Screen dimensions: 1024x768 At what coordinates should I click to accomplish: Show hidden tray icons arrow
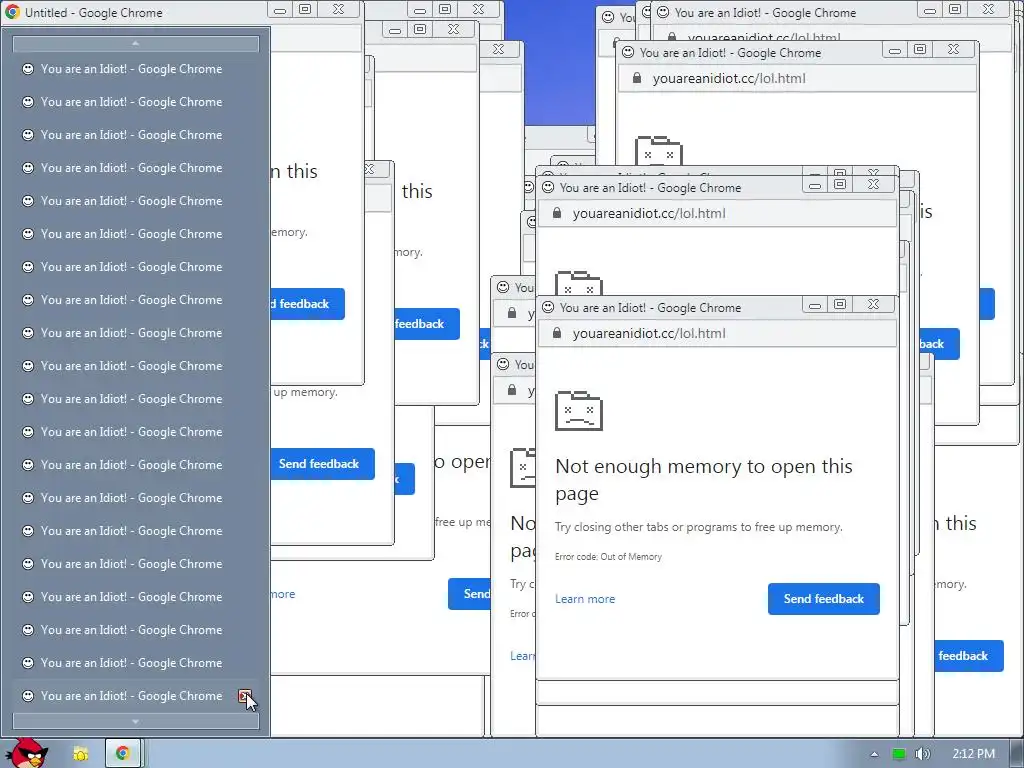(874, 754)
